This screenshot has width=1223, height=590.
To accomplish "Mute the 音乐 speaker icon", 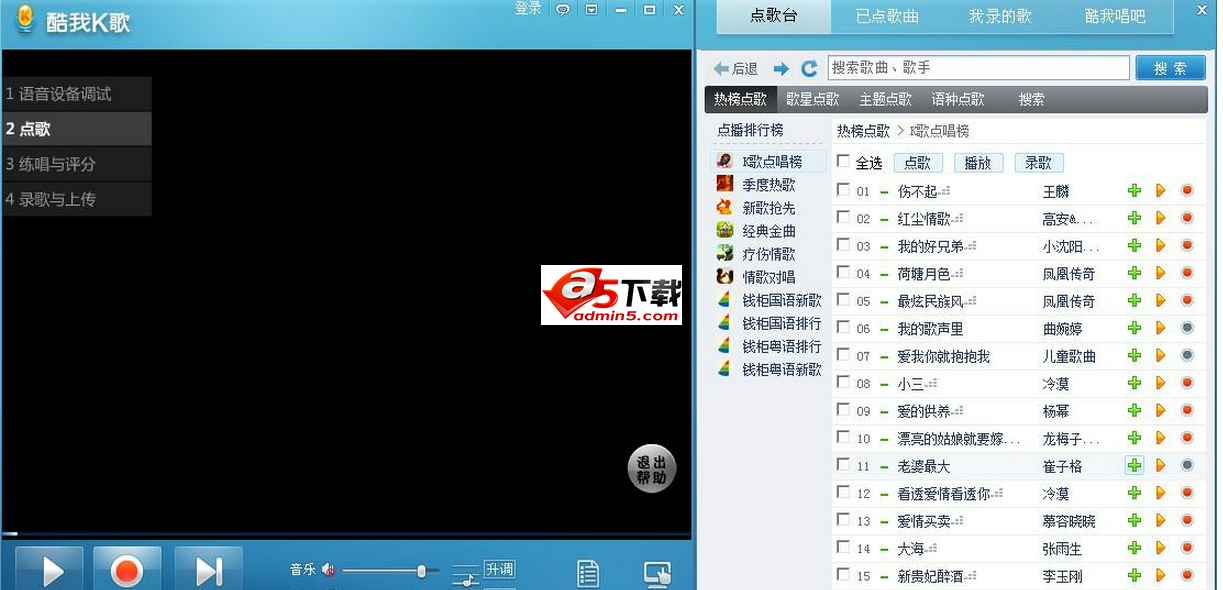I will coord(329,569).
